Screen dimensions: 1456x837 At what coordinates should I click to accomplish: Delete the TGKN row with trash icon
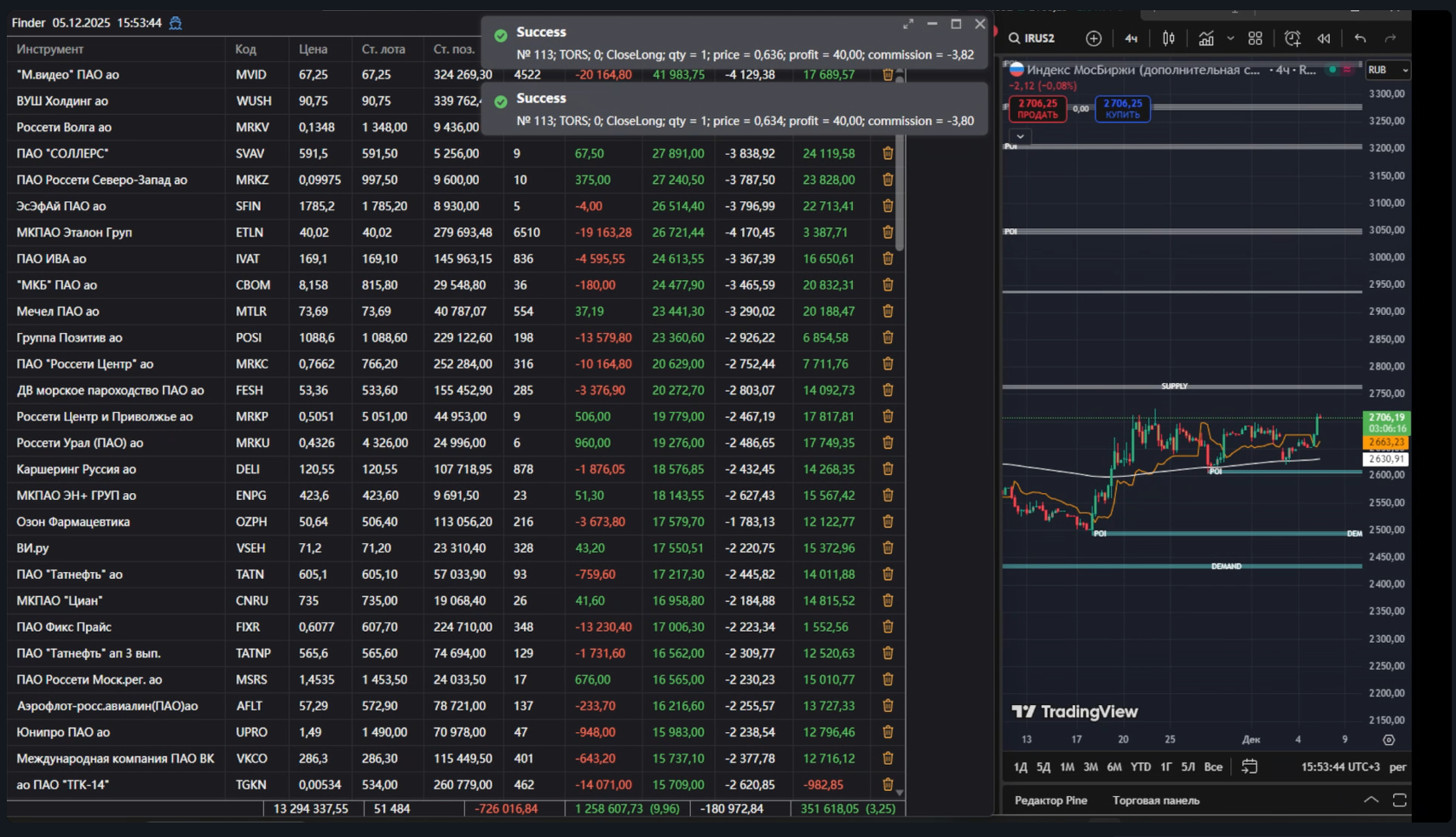click(x=888, y=785)
